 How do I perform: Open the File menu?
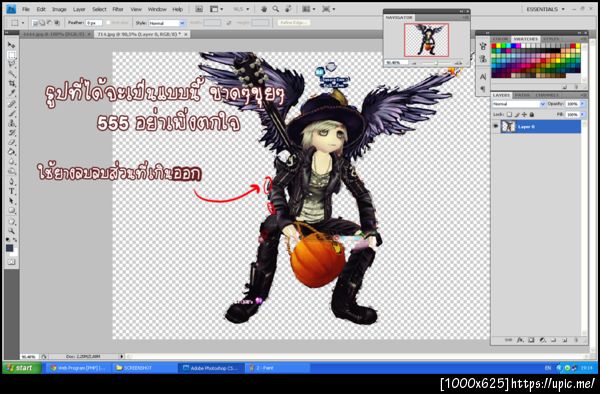[x=26, y=9]
